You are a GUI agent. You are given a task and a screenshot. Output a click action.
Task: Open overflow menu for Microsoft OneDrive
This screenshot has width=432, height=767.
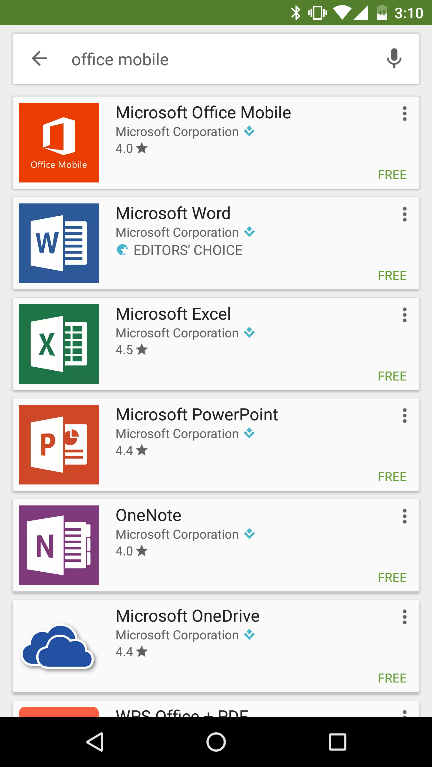coord(405,617)
